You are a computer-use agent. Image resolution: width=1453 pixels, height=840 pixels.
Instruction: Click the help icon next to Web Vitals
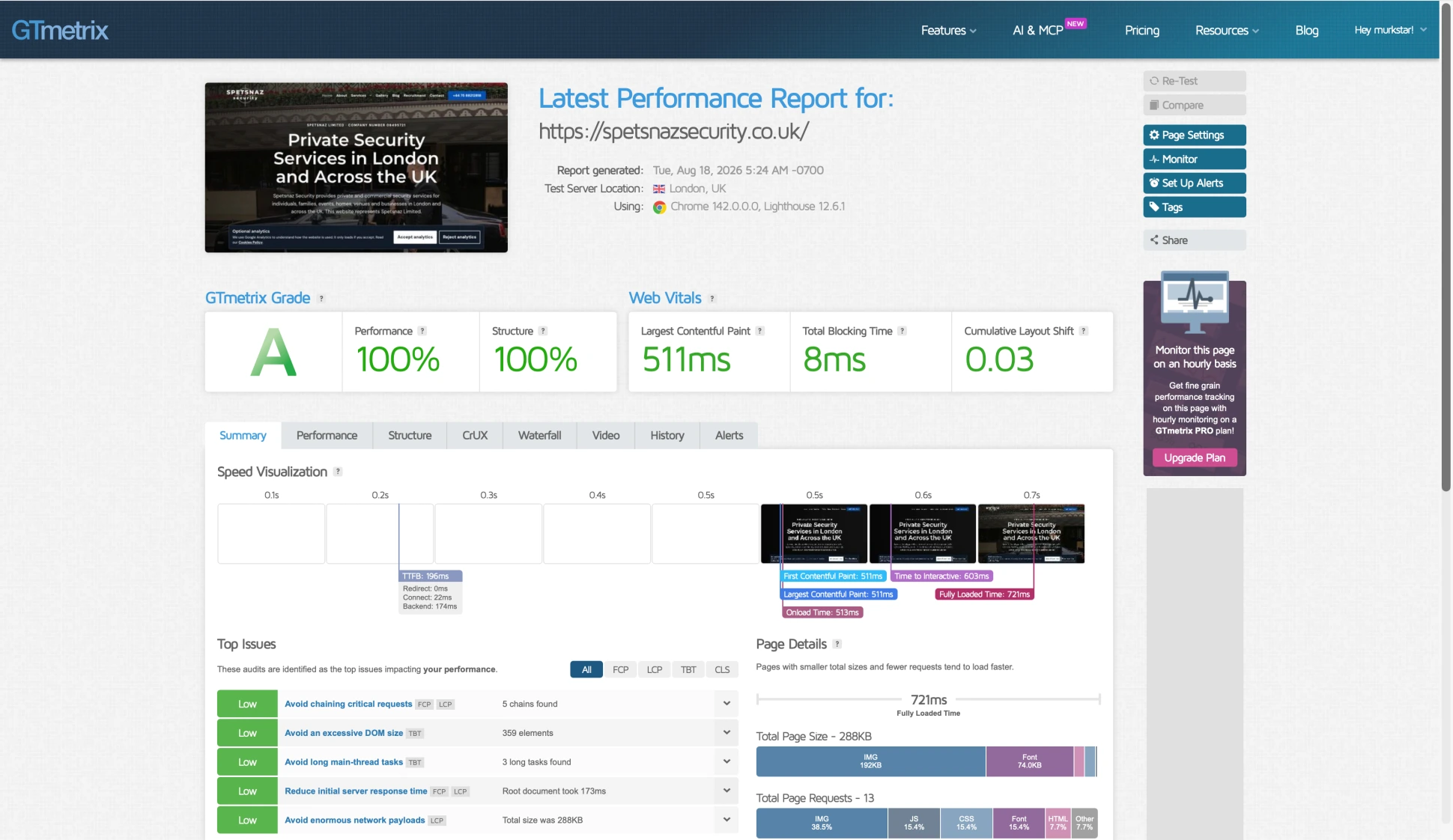712,299
